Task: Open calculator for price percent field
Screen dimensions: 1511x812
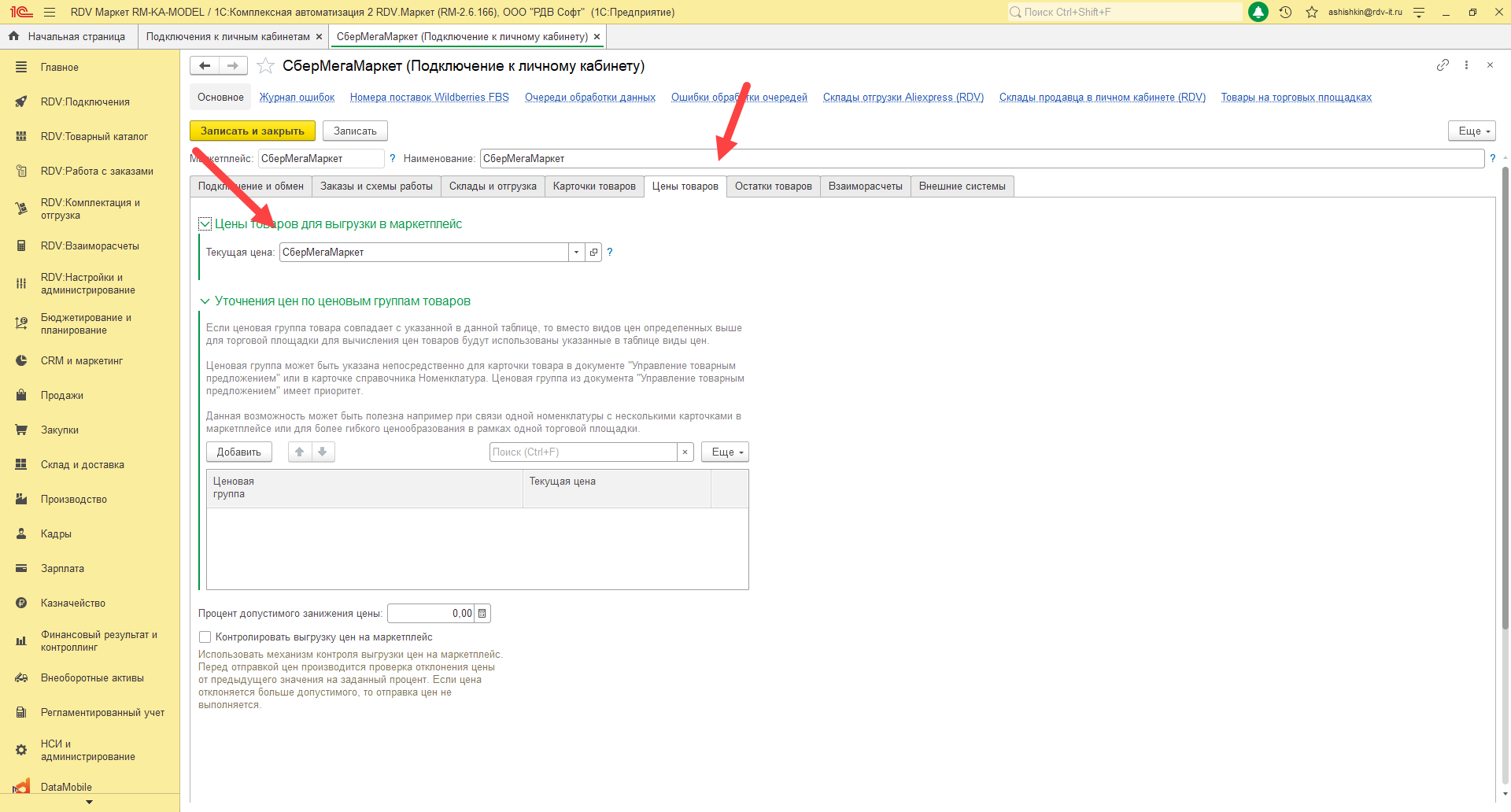Action: tap(482, 613)
